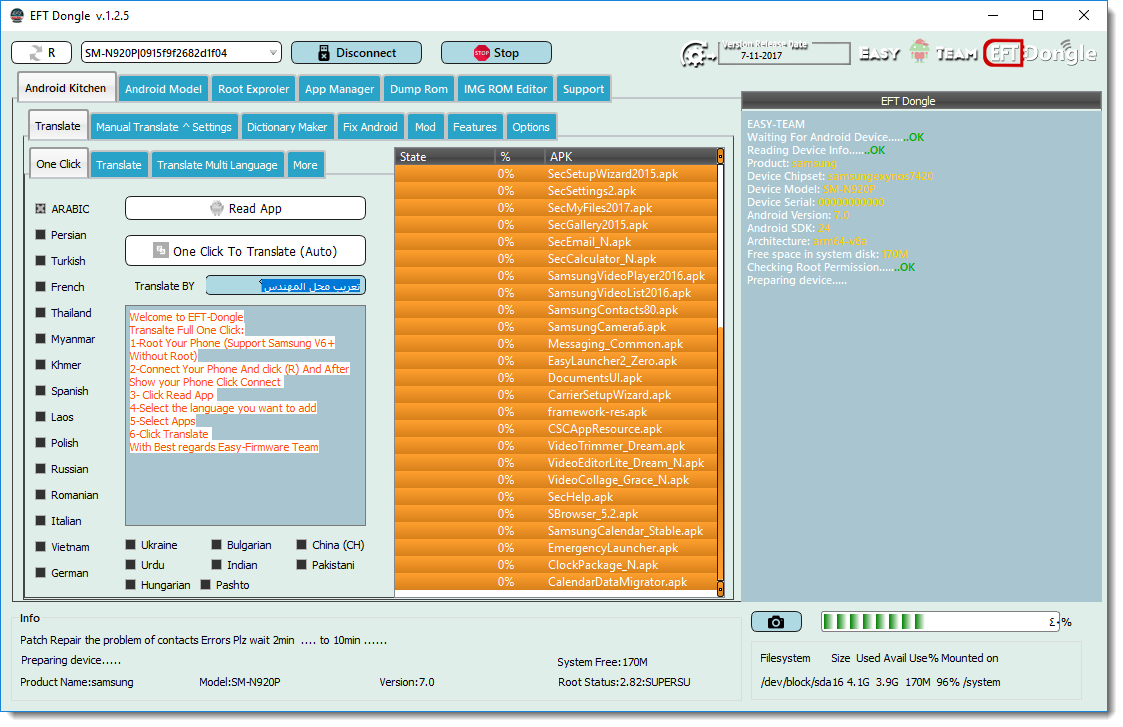Open the Mod tab

point(425,127)
